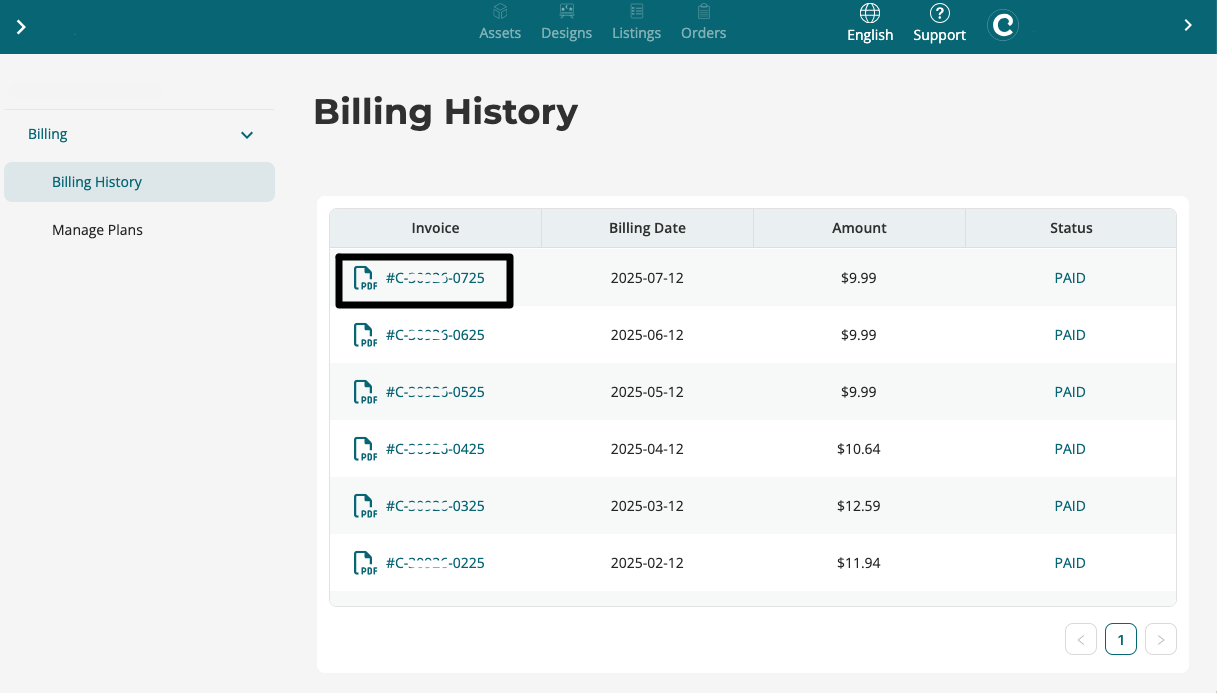1217x693 pixels.
Task: Download PDF for invoice ending 0325
Action: click(x=366, y=506)
